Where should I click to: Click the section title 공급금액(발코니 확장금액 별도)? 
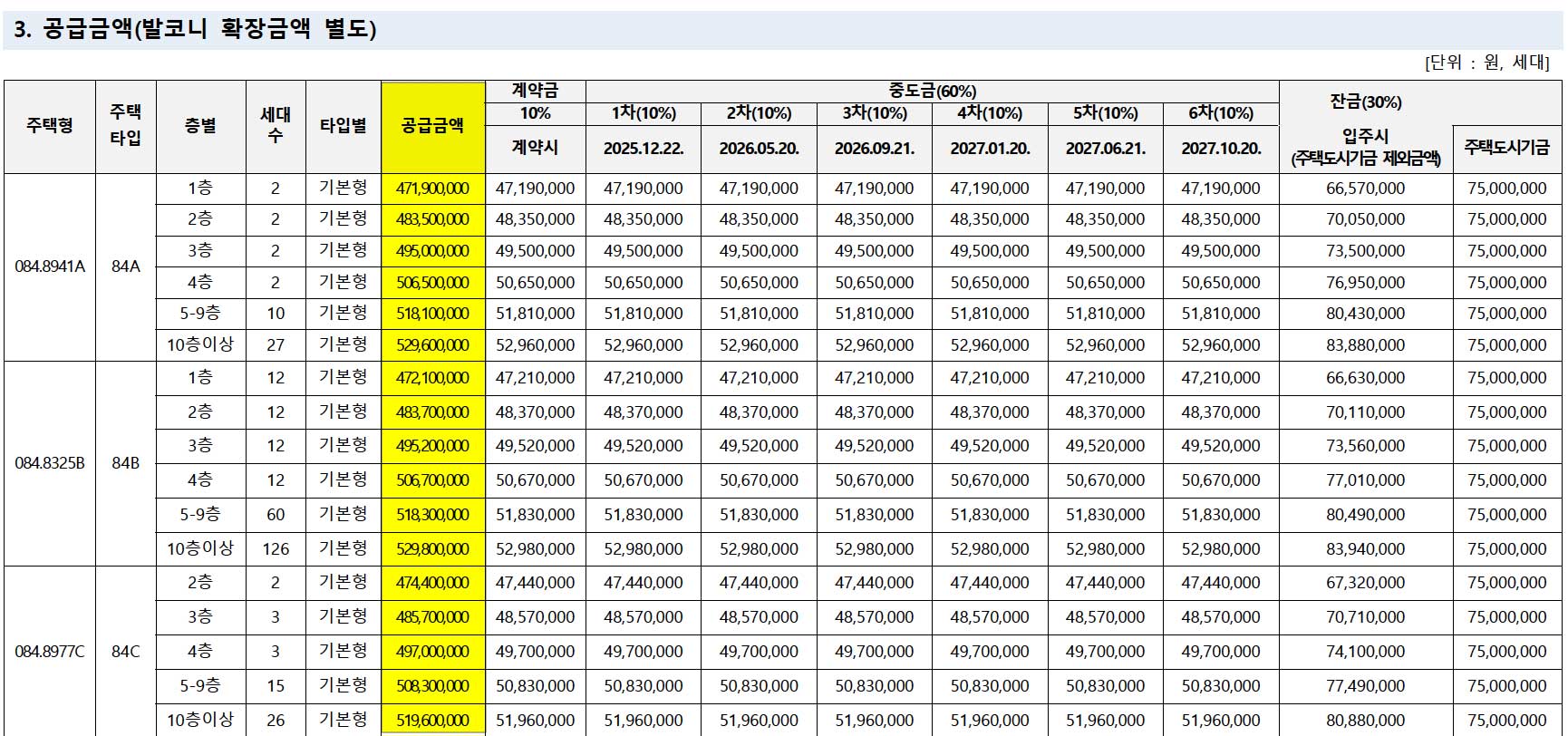pyautogui.click(x=209, y=29)
